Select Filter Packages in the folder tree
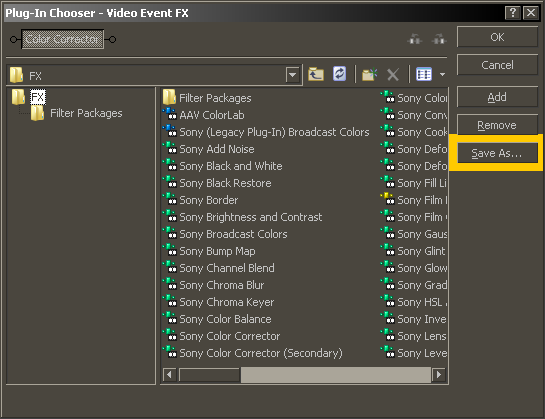The width and height of the screenshot is (545, 419). (x=86, y=113)
